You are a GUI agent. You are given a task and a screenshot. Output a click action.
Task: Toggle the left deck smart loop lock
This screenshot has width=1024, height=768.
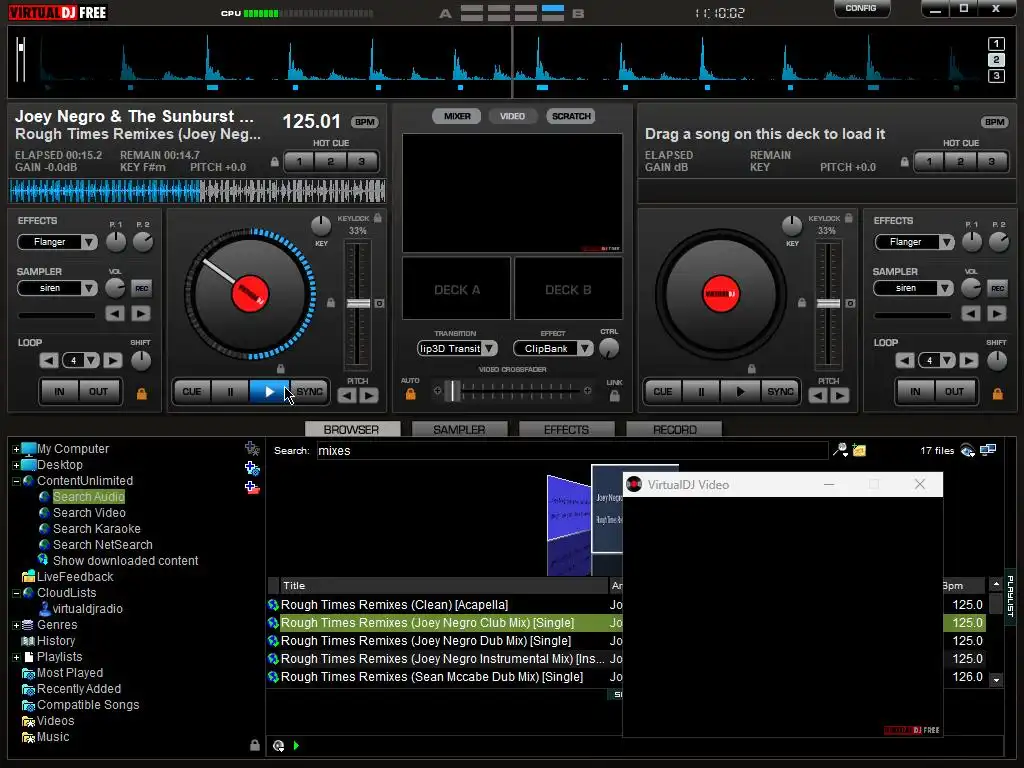coord(142,393)
